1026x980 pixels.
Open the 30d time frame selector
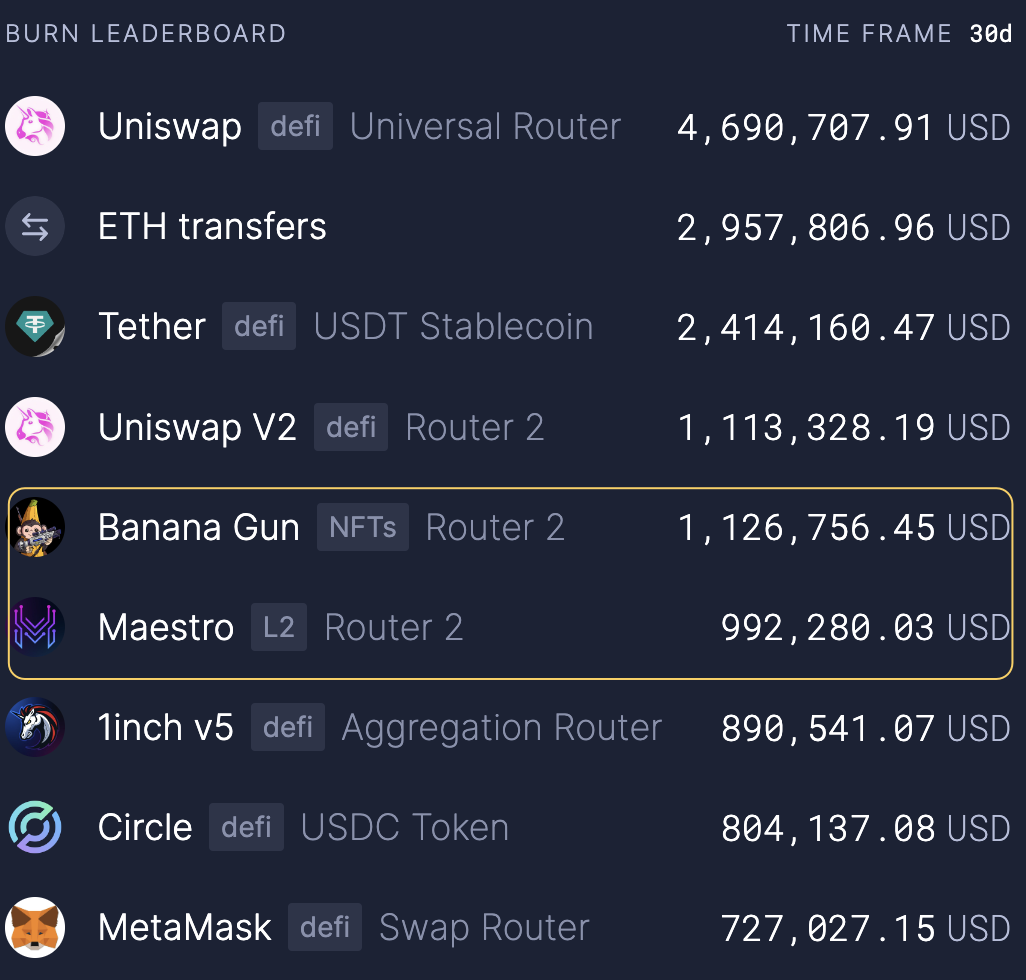click(991, 33)
